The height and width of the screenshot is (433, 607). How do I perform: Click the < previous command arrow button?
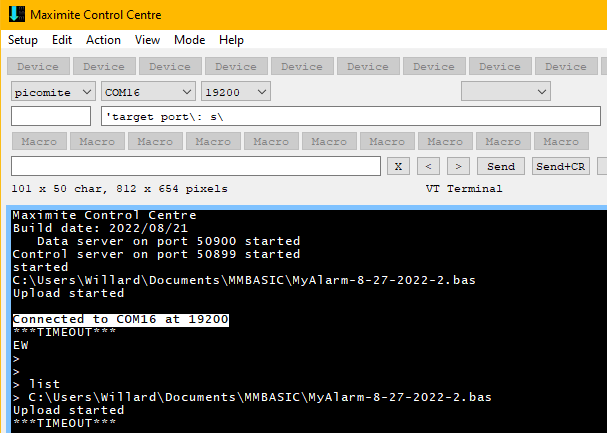click(428, 166)
